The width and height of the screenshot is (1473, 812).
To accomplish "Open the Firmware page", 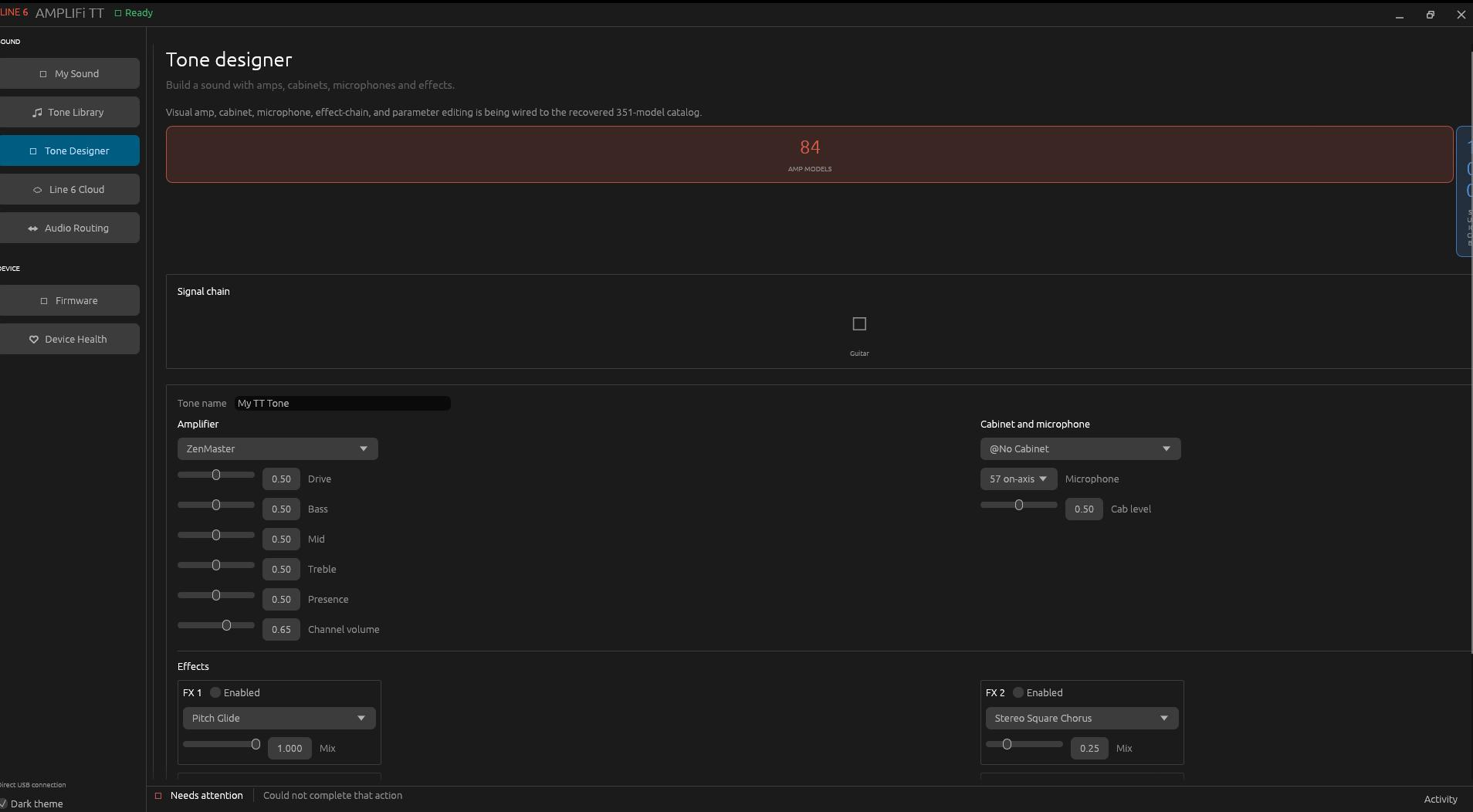I will pos(69,300).
